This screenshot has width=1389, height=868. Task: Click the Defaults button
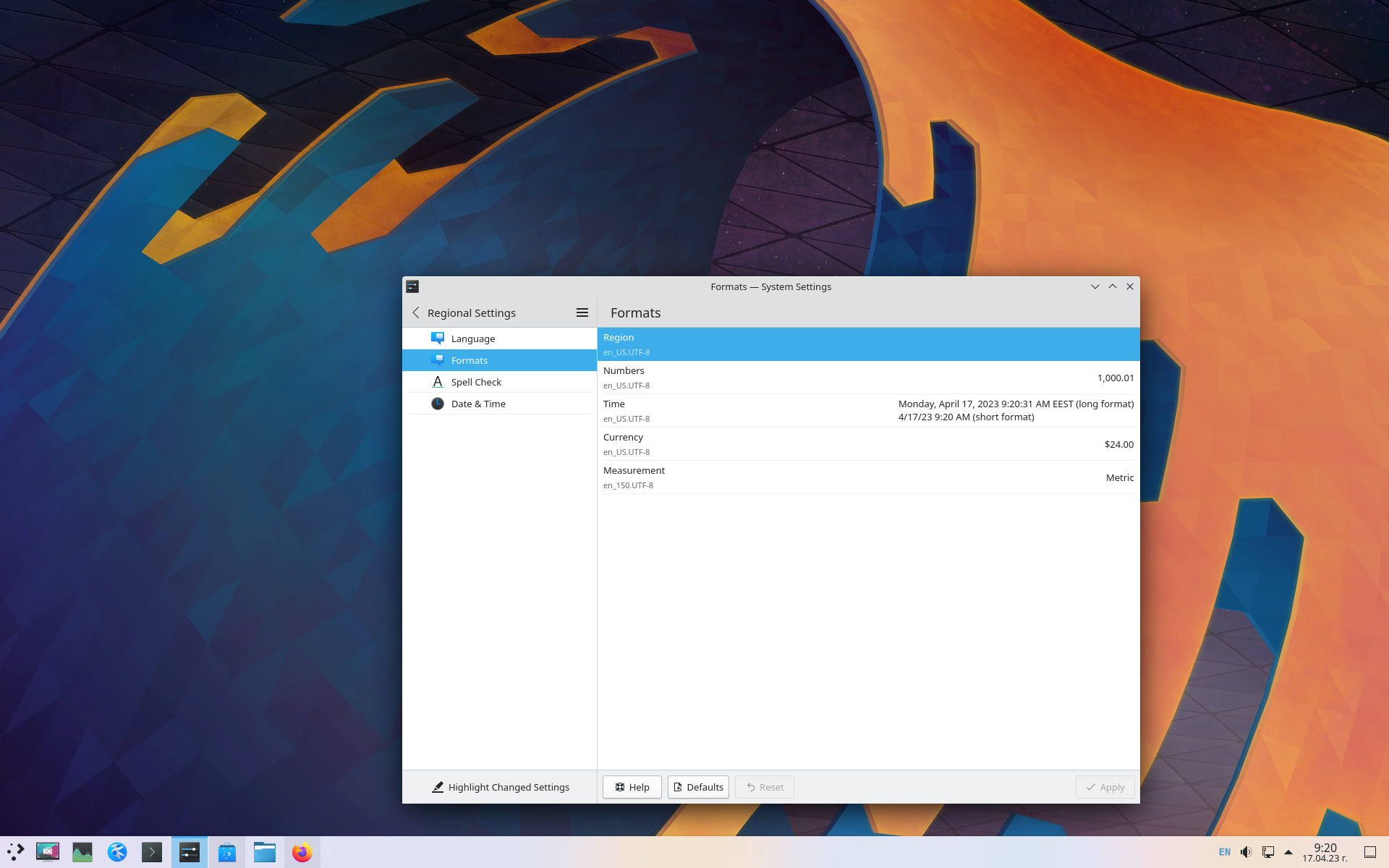click(x=698, y=787)
